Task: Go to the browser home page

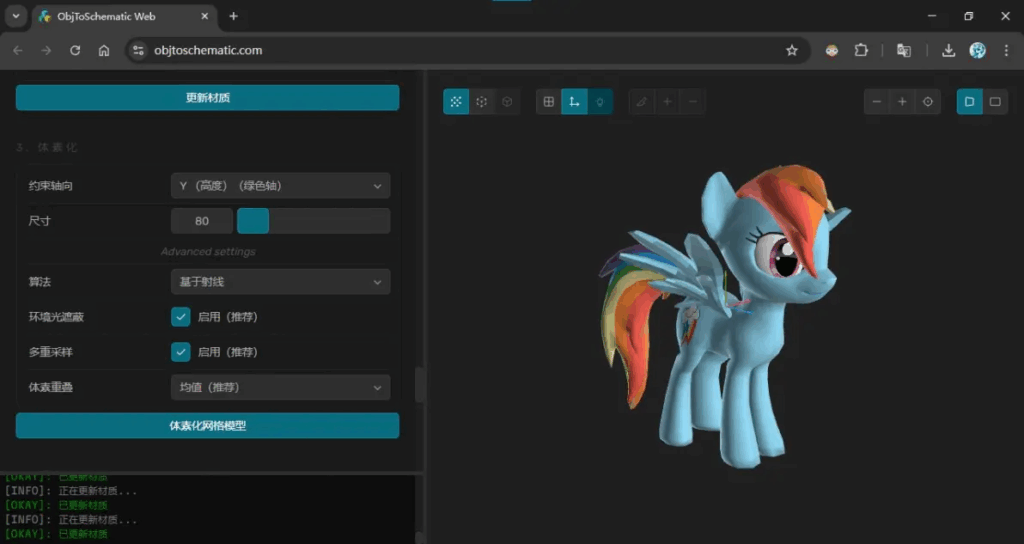Action: pos(104,50)
